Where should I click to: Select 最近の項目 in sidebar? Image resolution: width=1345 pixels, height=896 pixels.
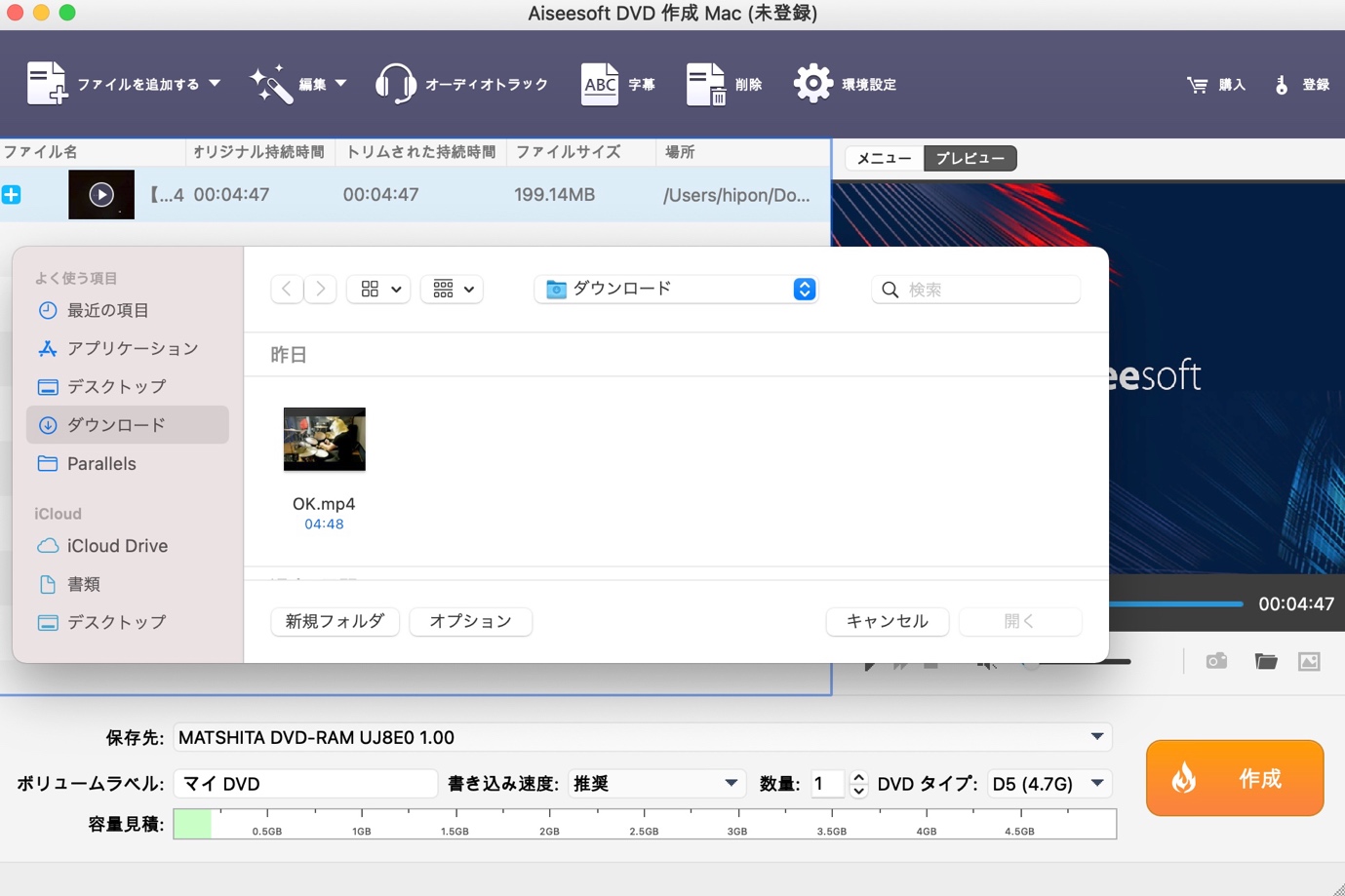click(128, 310)
